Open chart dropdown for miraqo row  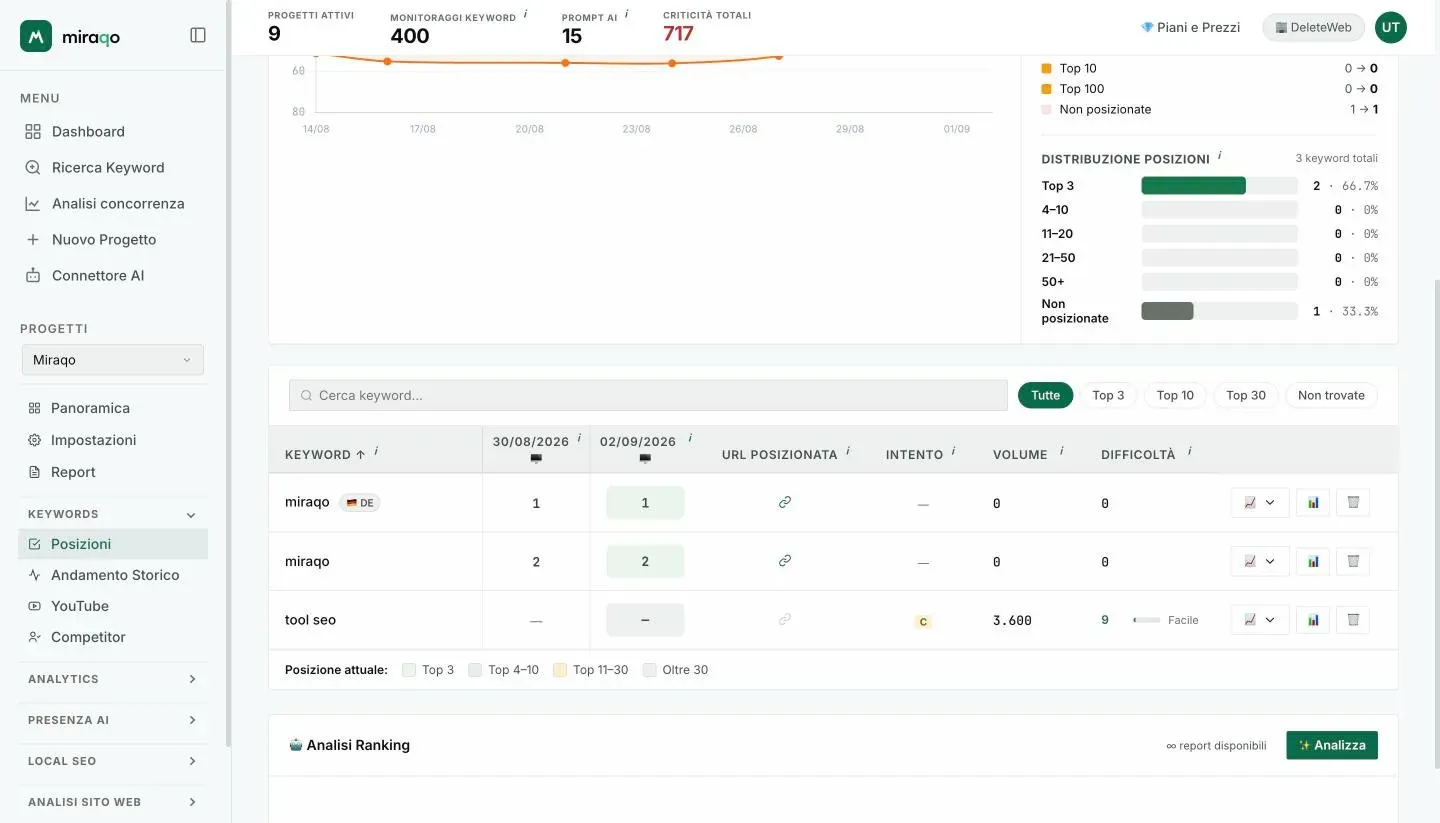[1260, 561]
